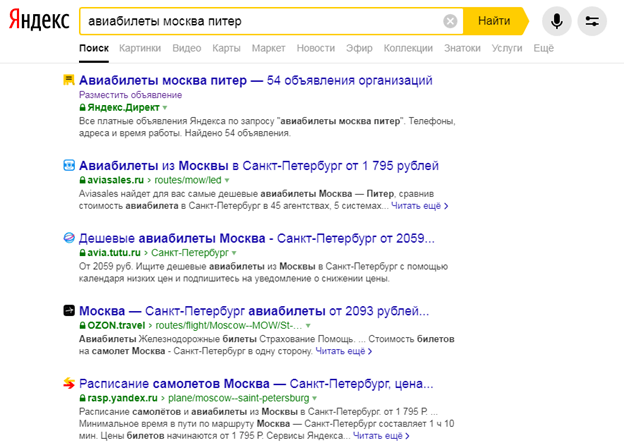Viewport: 624px width, 443px height.
Task: Open the Маркет tab
Action: coord(268,48)
